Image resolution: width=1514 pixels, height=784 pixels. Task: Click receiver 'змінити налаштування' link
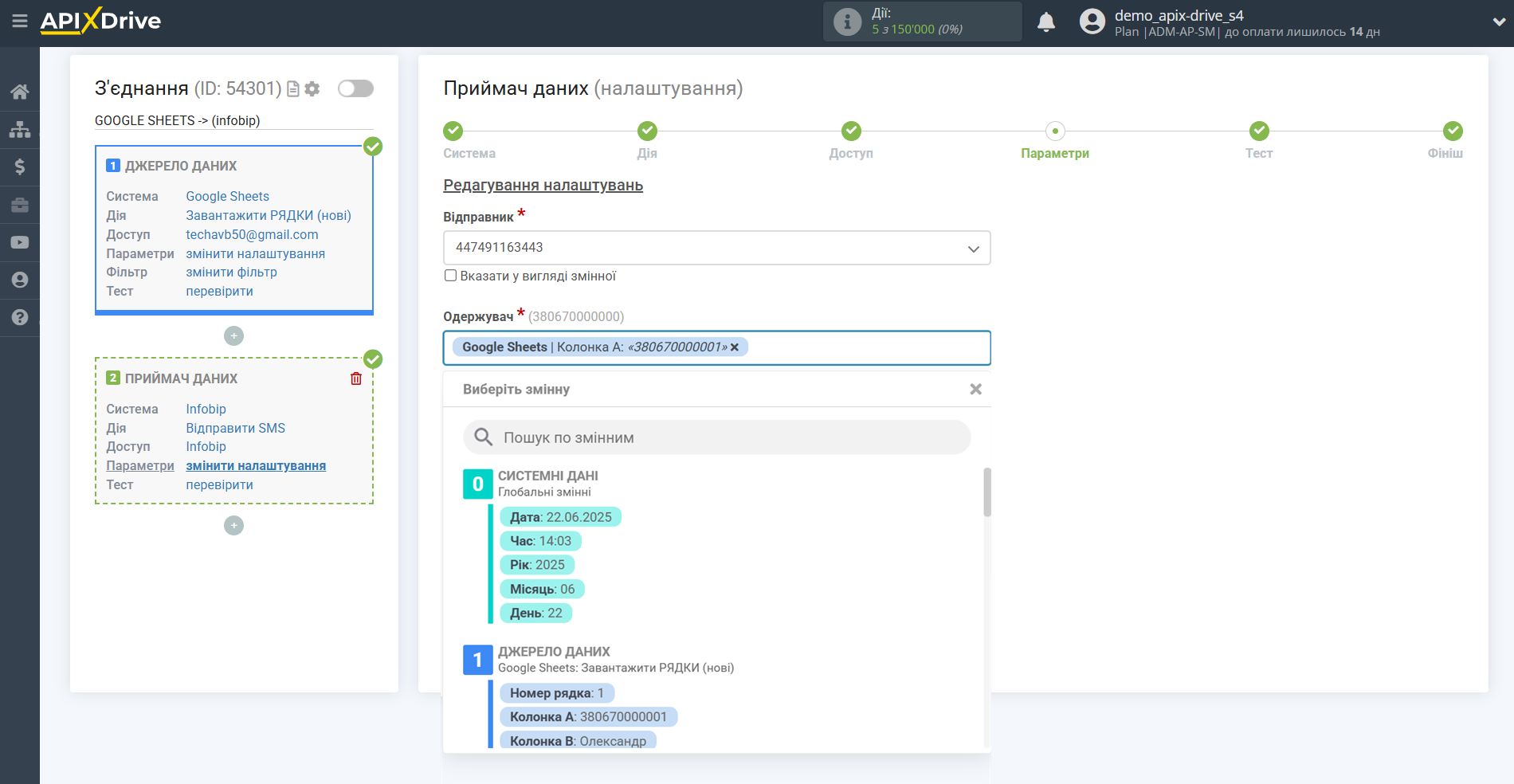pyautogui.click(x=256, y=465)
